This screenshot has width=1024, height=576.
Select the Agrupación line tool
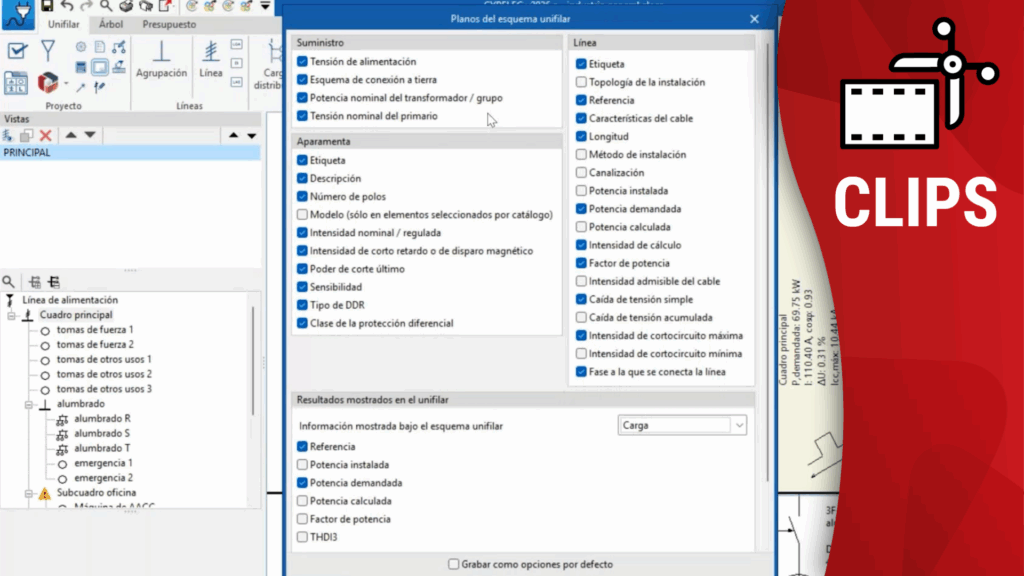point(161,59)
